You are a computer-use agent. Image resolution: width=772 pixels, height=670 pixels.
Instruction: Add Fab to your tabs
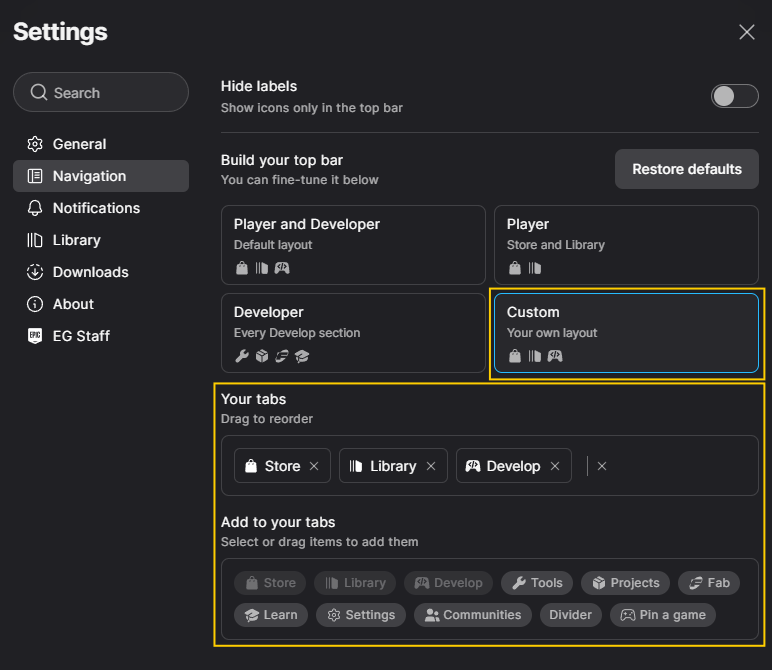709,583
